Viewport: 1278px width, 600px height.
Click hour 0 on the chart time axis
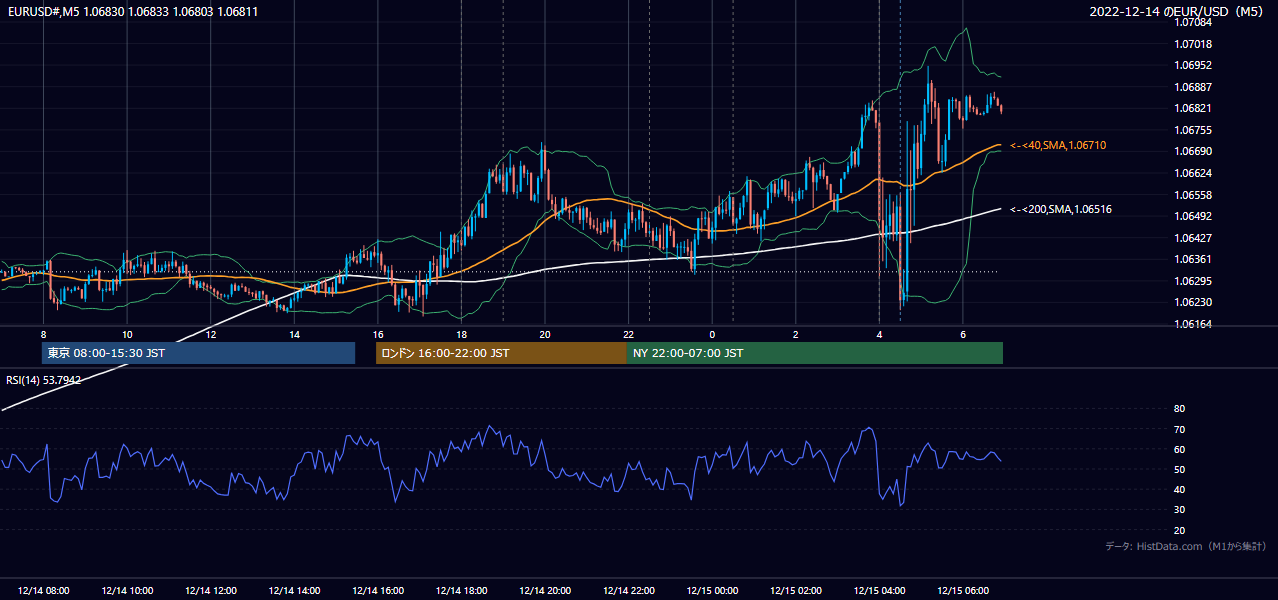[x=712, y=334]
